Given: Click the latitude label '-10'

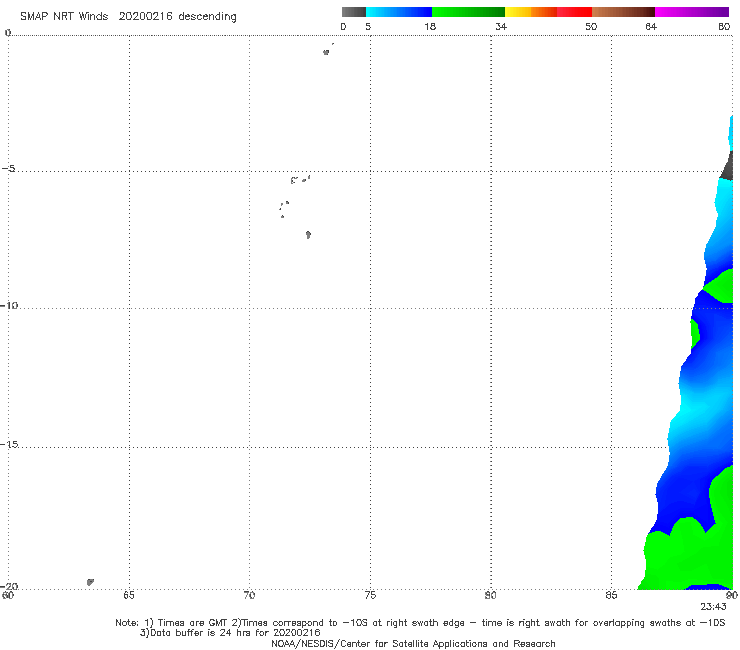Looking at the screenshot, I should (9, 305).
